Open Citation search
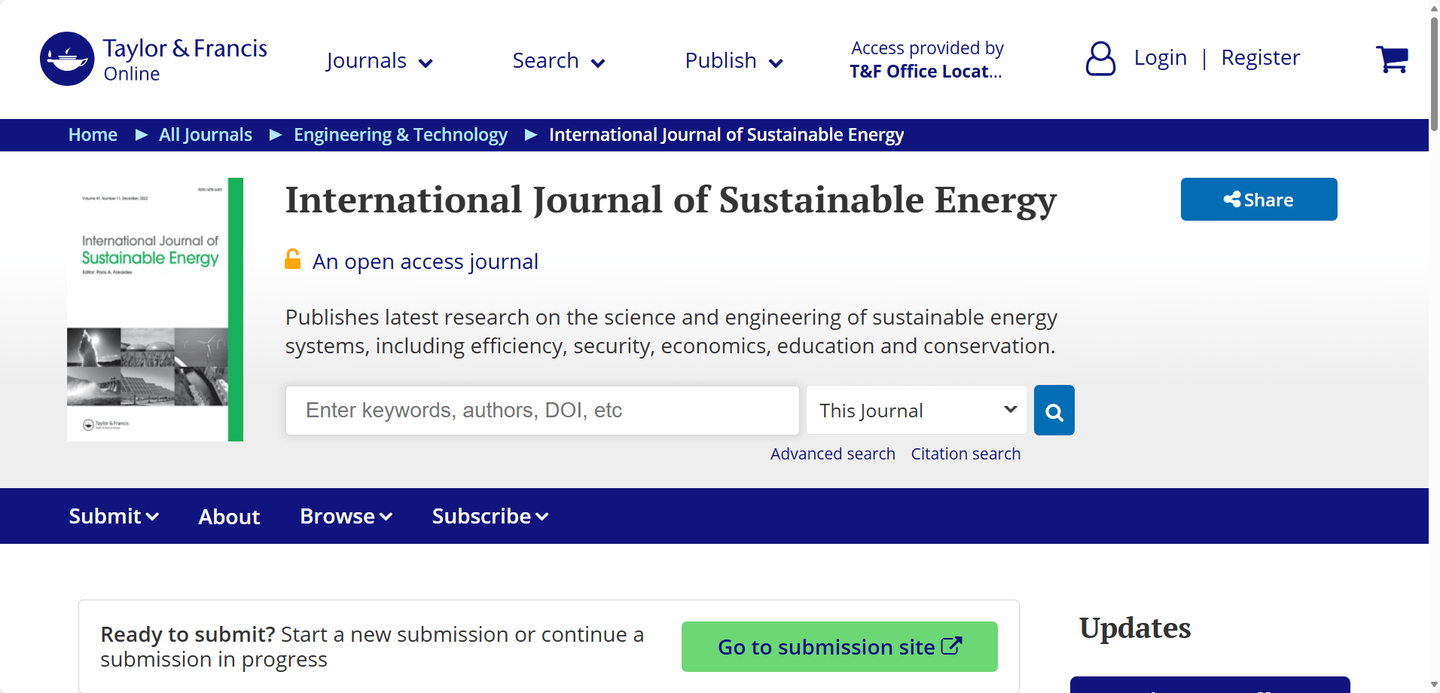Screen dimensions: 1440x693 pos(965,453)
